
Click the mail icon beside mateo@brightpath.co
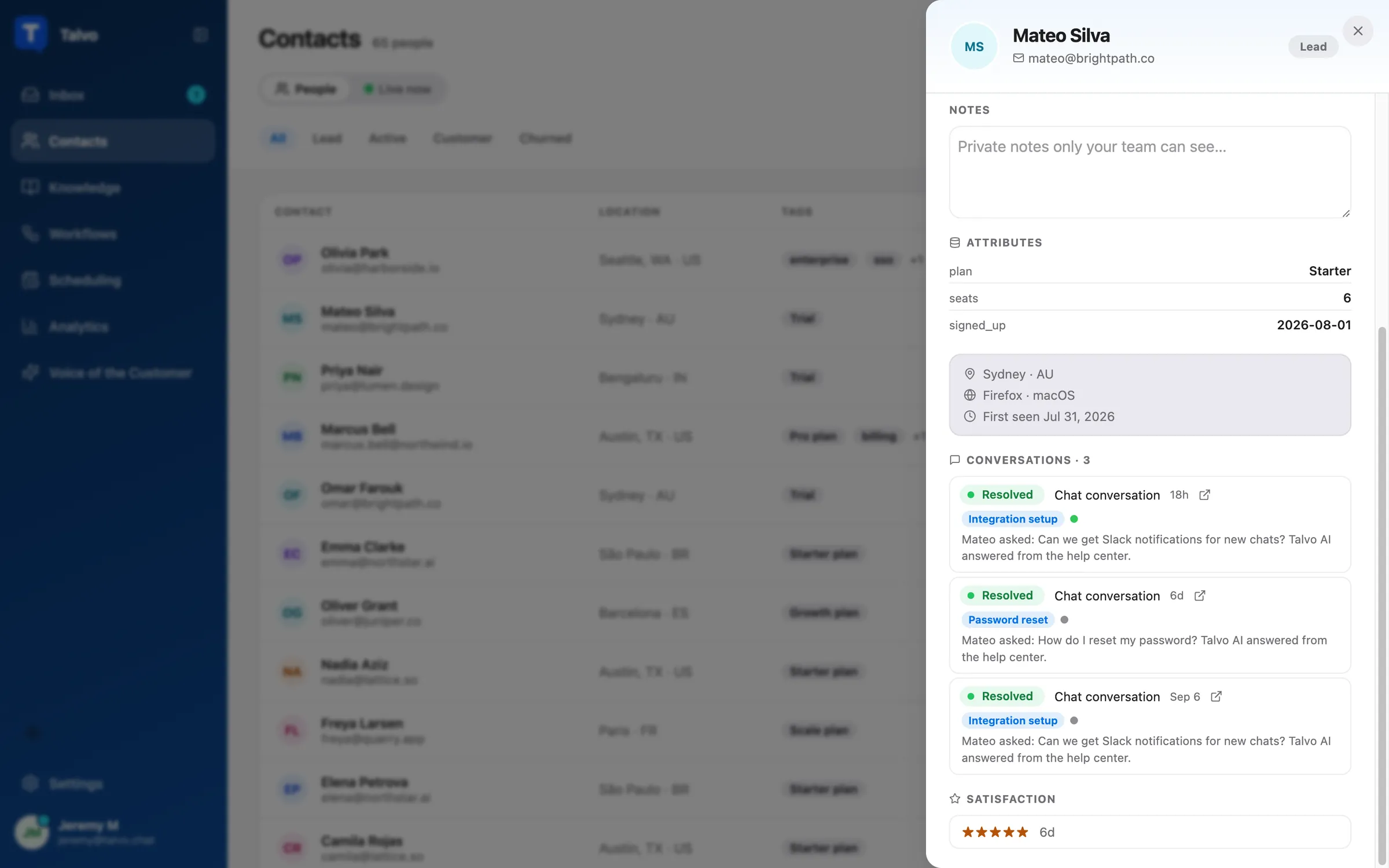point(1019,58)
